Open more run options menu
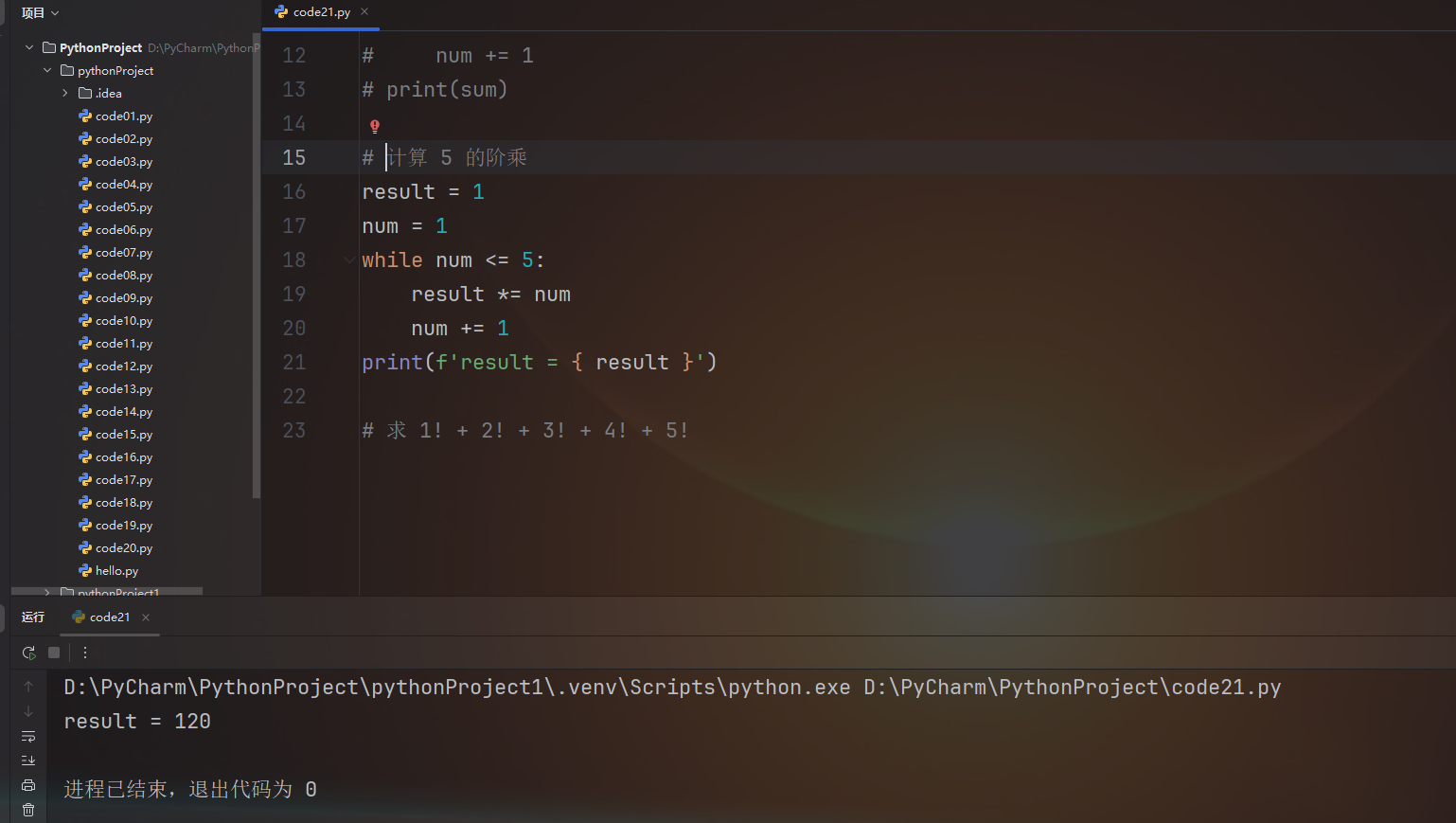The image size is (1456, 823). coord(85,653)
